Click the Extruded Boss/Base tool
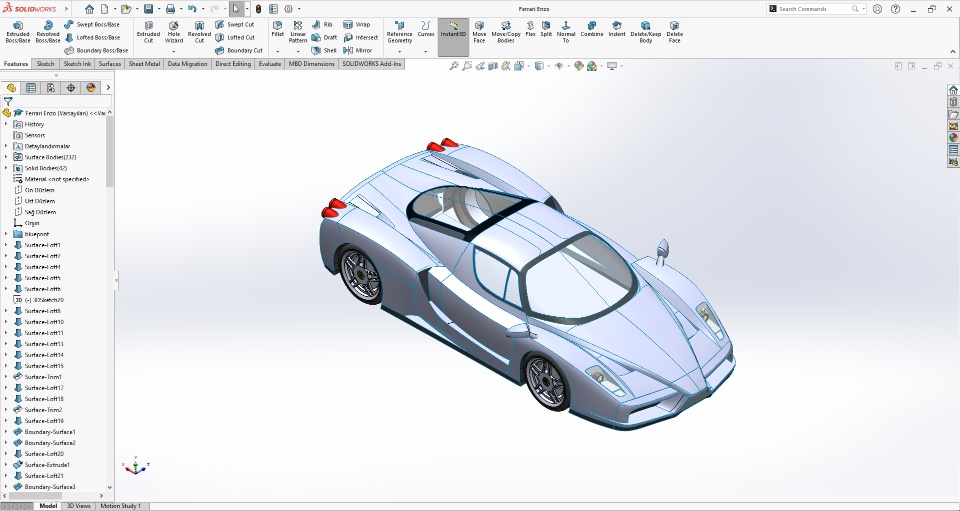Viewport: 960px width, 511px height. pyautogui.click(x=18, y=30)
